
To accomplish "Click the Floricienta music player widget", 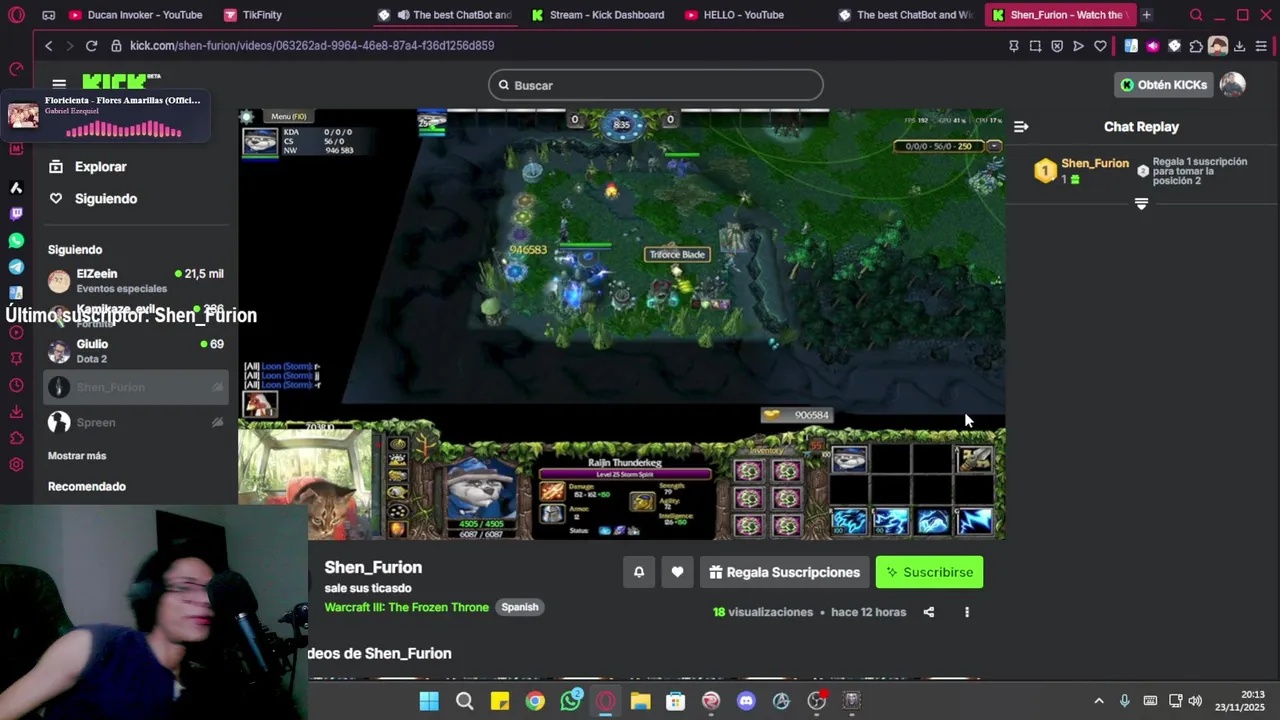I will [x=106, y=115].
